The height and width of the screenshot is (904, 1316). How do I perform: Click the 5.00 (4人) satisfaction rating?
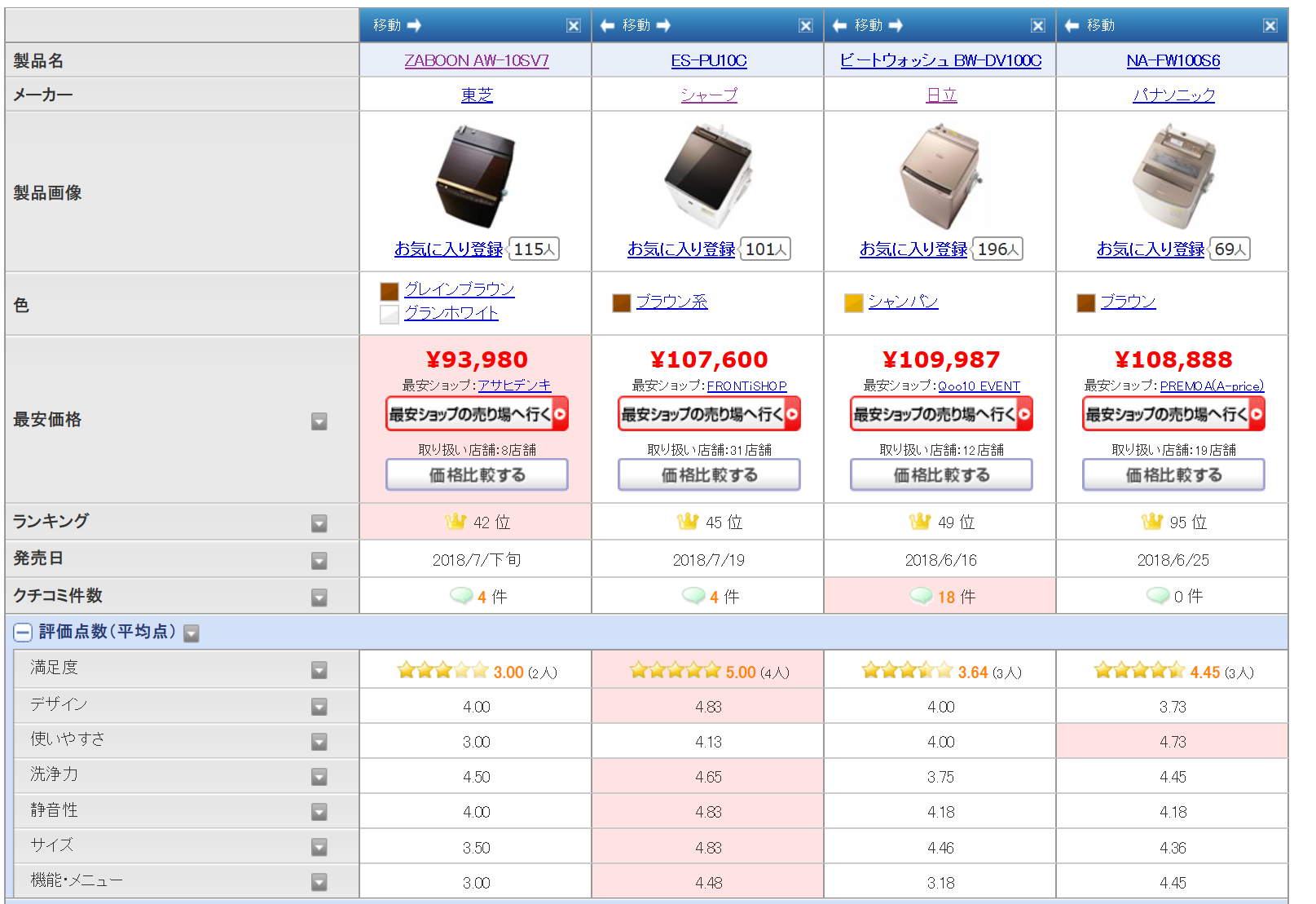tap(709, 672)
